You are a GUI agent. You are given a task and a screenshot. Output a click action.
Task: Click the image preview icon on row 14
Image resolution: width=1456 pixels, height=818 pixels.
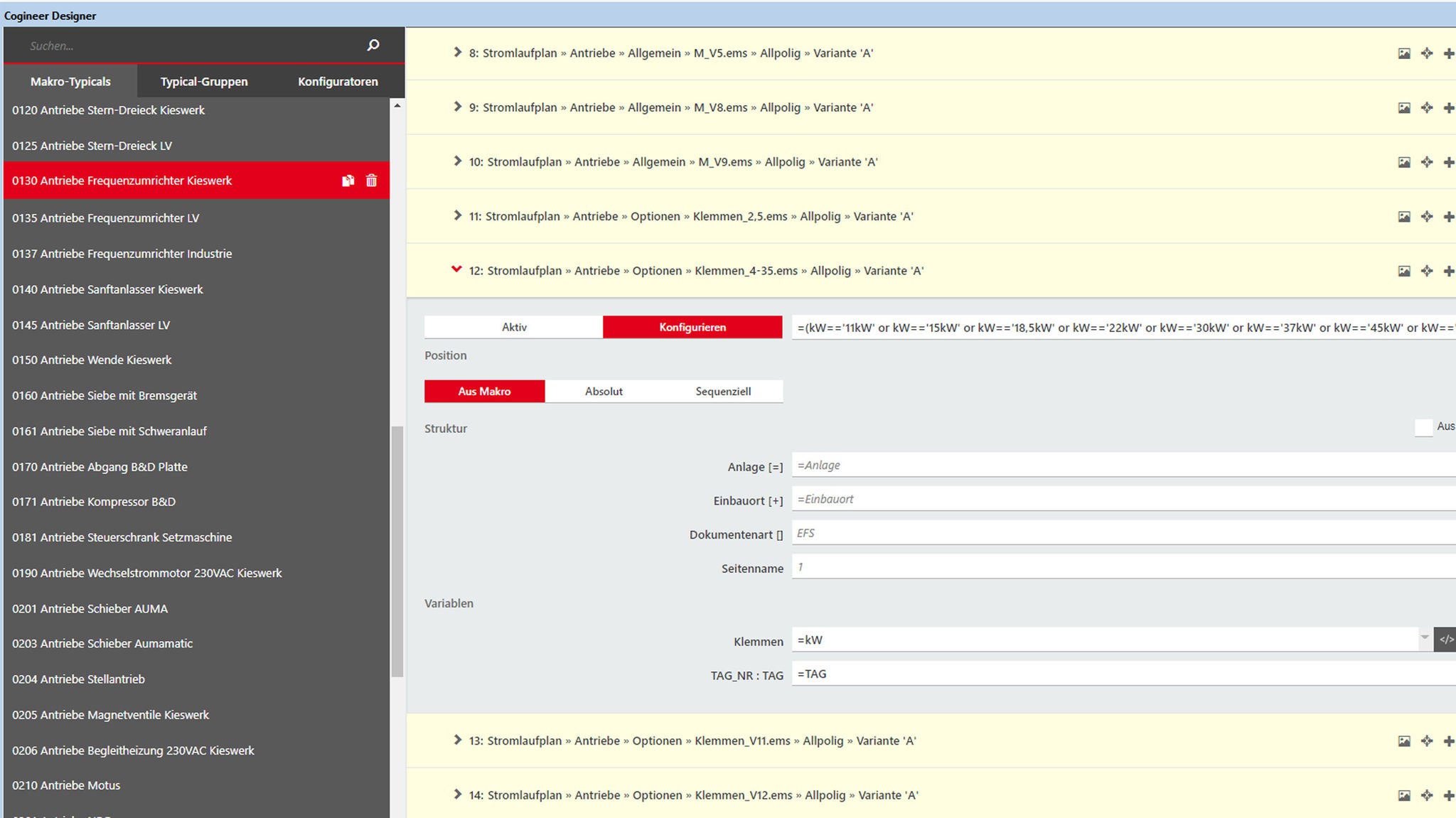click(x=1404, y=795)
